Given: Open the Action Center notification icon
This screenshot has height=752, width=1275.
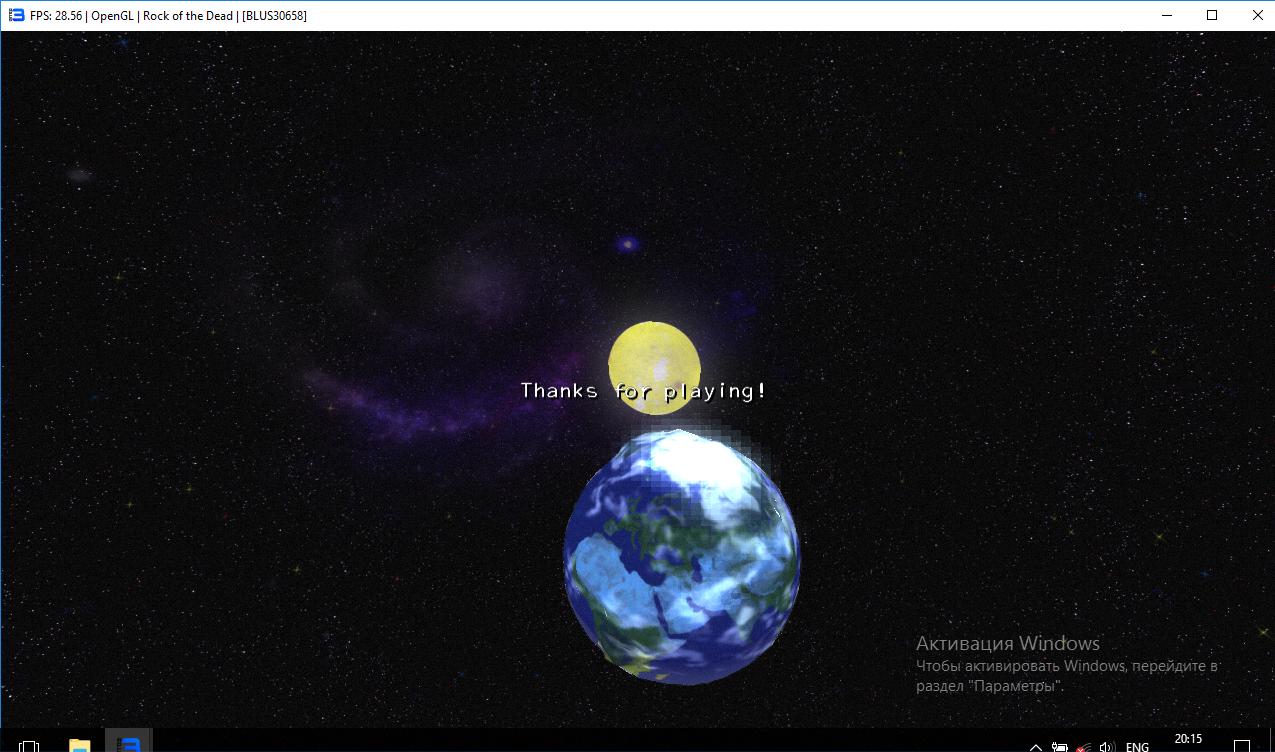Looking at the screenshot, I should (x=1243, y=746).
